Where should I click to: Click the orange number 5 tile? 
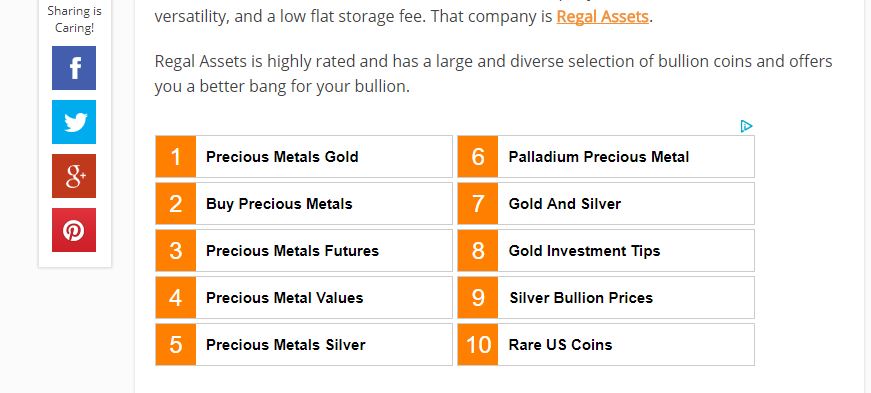coord(176,345)
